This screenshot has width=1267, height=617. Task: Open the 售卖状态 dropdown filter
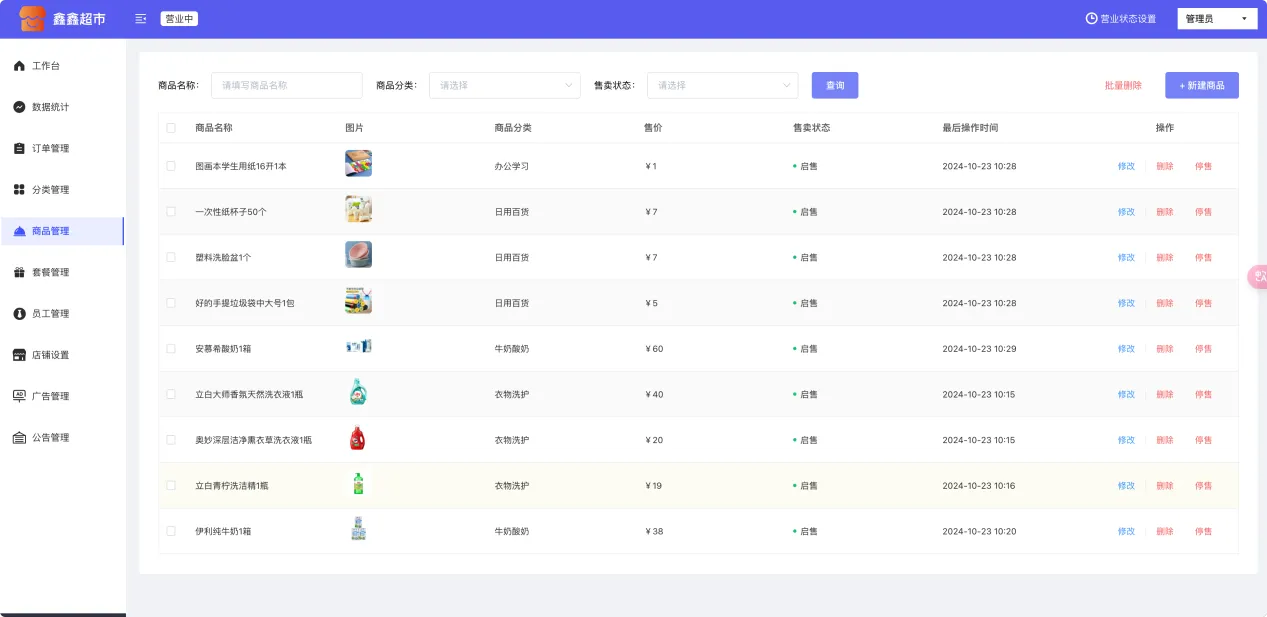pyautogui.click(x=722, y=86)
